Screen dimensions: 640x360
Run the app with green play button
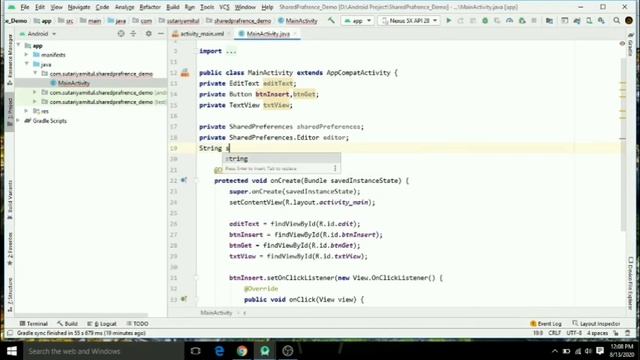[x=449, y=20]
